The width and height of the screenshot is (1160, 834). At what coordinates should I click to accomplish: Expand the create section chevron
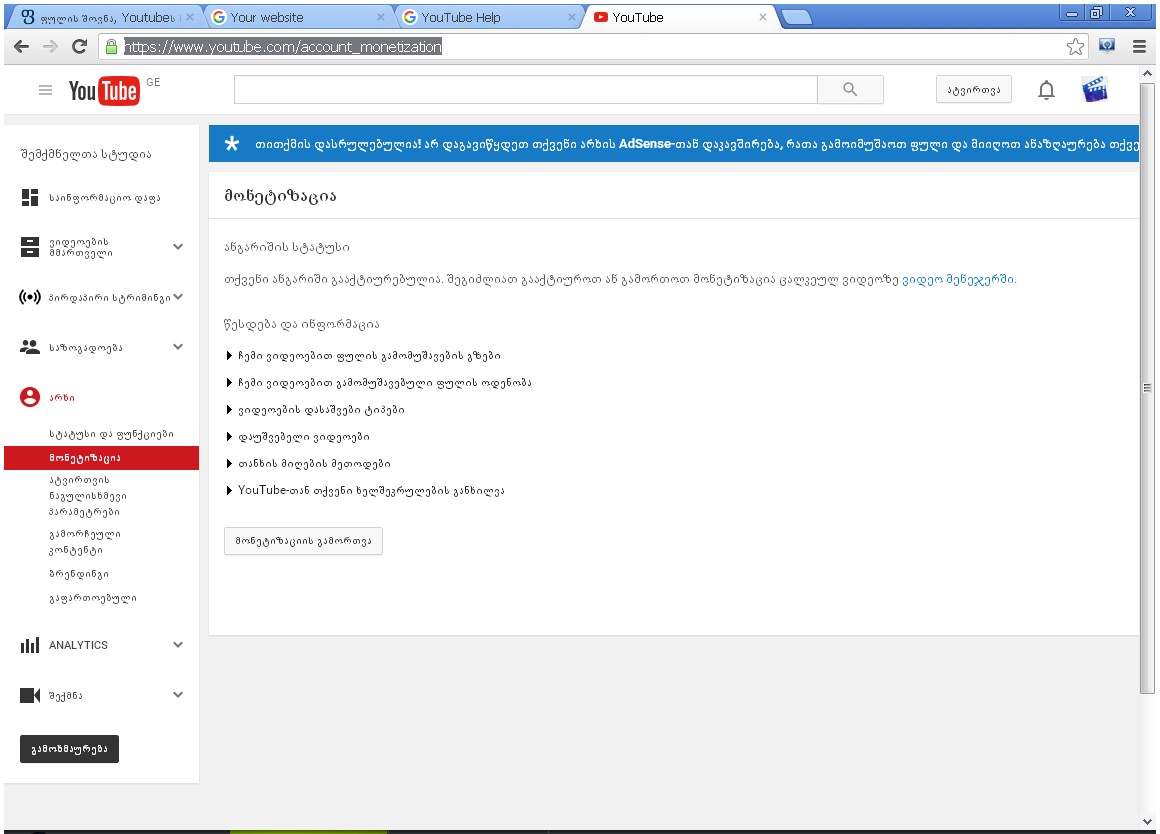point(178,694)
